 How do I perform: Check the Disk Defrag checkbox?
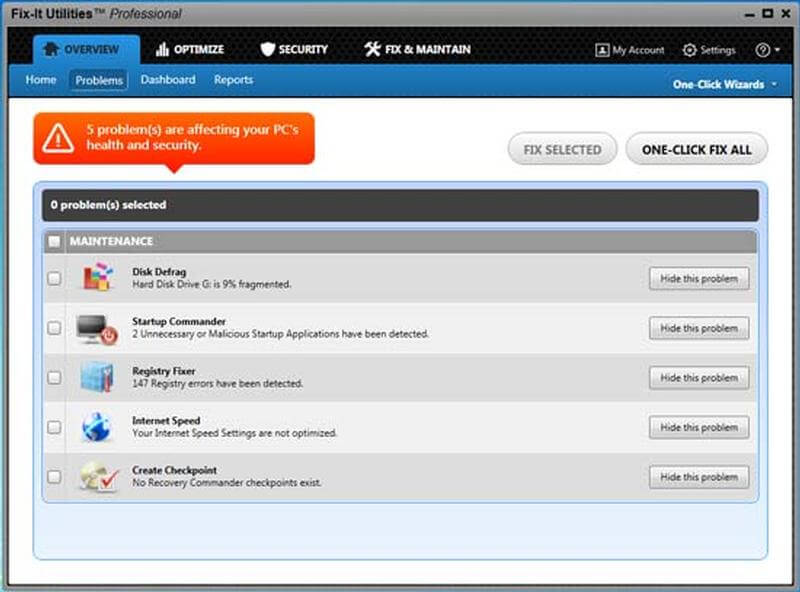(54, 279)
